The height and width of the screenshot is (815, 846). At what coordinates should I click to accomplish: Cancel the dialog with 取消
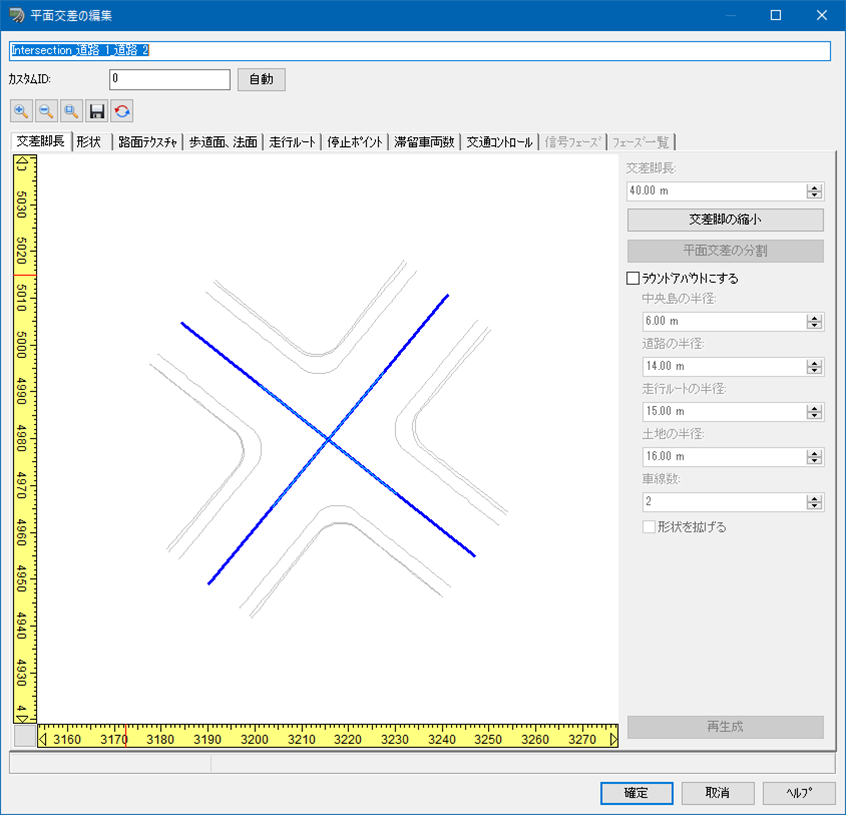pyautogui.click(x=718, y=792)
